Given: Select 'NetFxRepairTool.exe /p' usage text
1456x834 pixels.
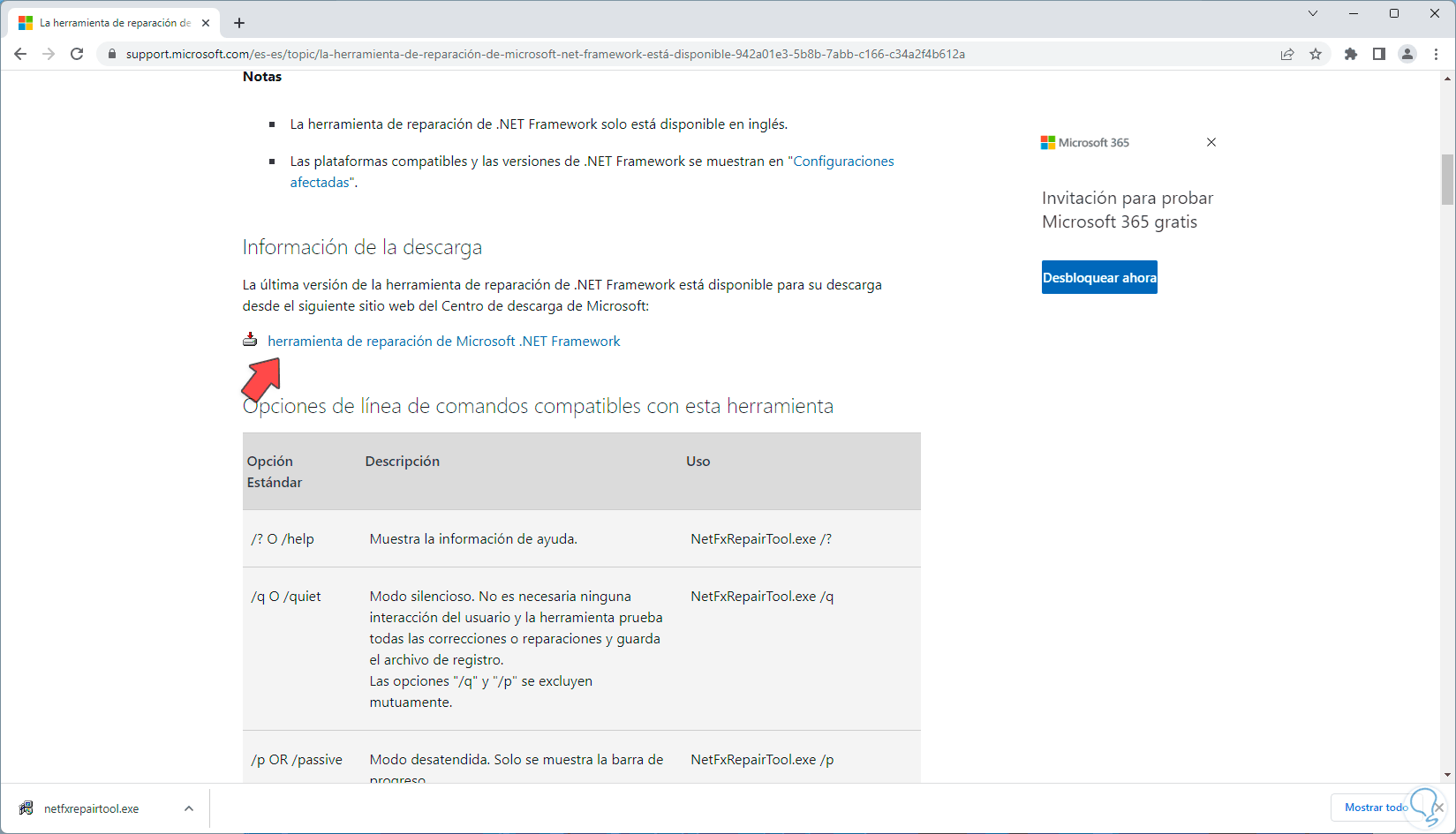Looking at the screenshot, I should pos(762,759).
